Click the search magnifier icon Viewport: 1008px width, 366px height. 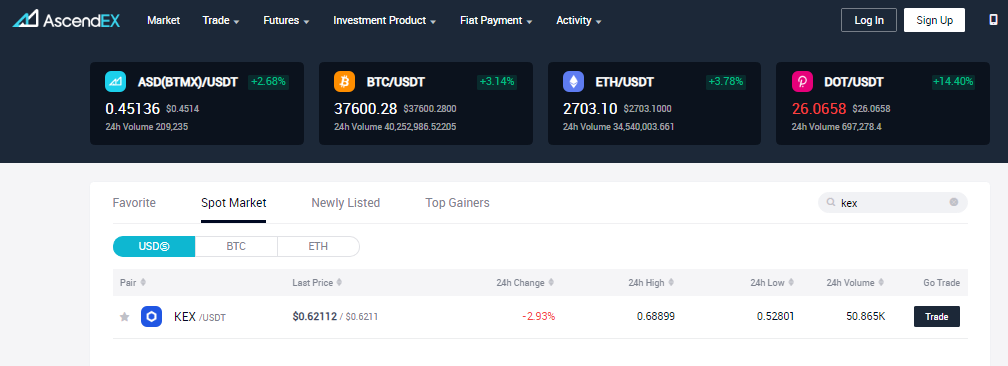tap(831, 203)
